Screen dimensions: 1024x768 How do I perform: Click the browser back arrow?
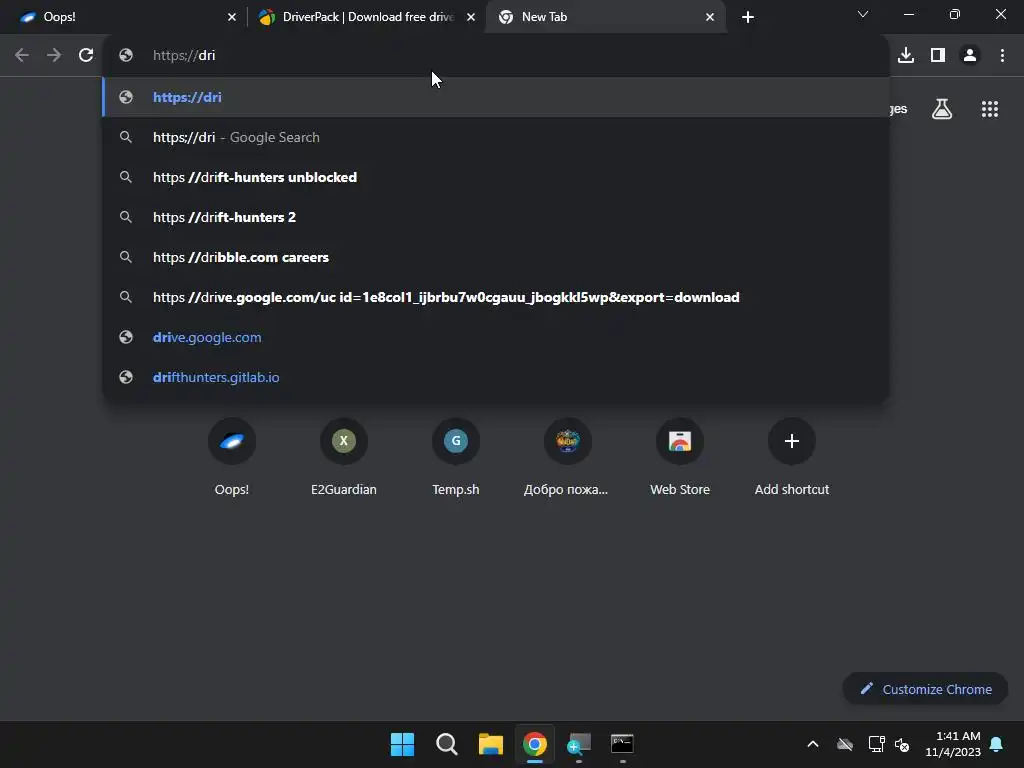point(22,56)
